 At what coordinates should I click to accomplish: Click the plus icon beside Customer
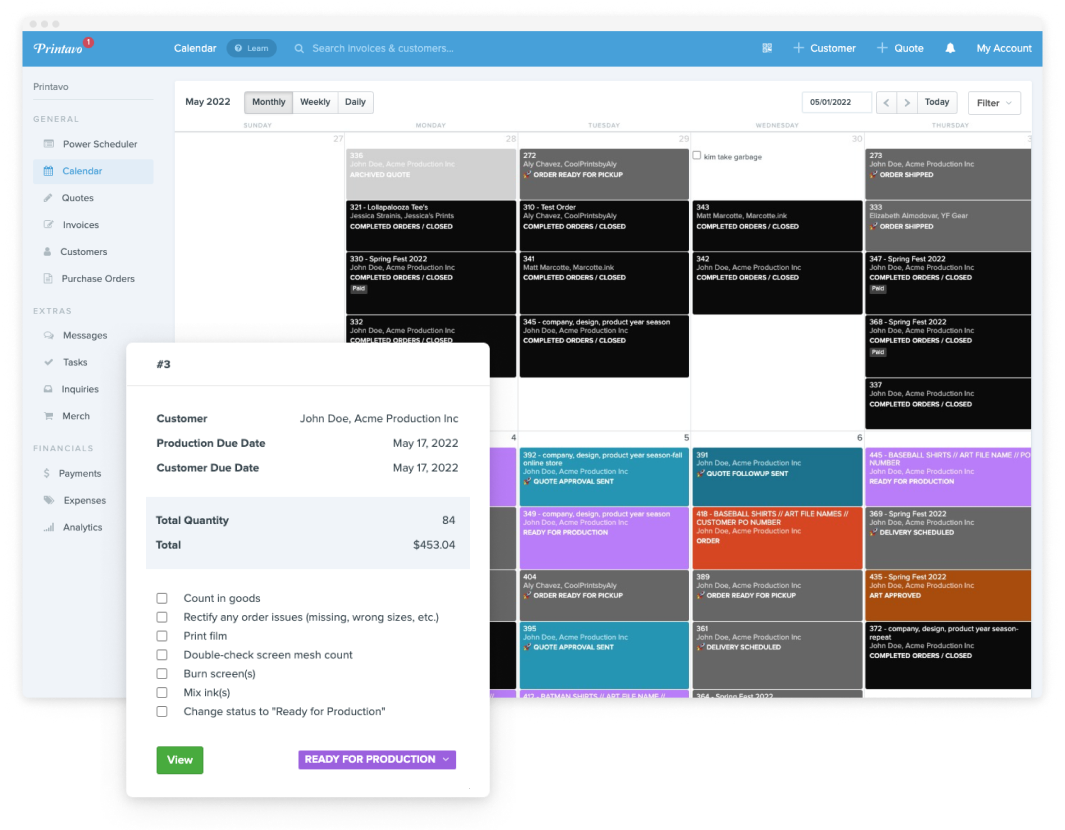pyautogui.click(x=799, y=48)
